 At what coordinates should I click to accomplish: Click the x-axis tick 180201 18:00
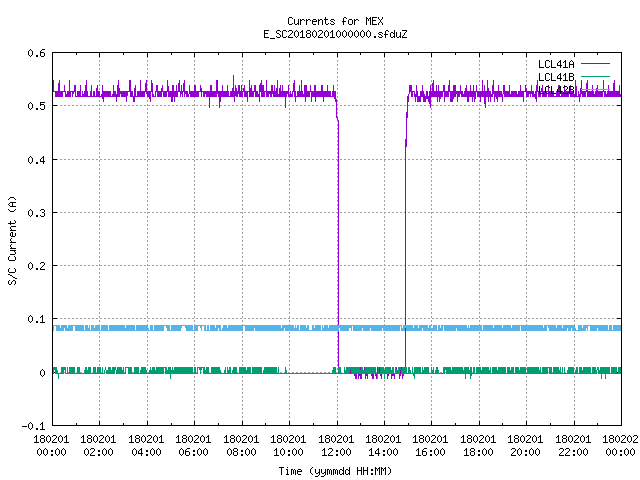coord(478,445)
